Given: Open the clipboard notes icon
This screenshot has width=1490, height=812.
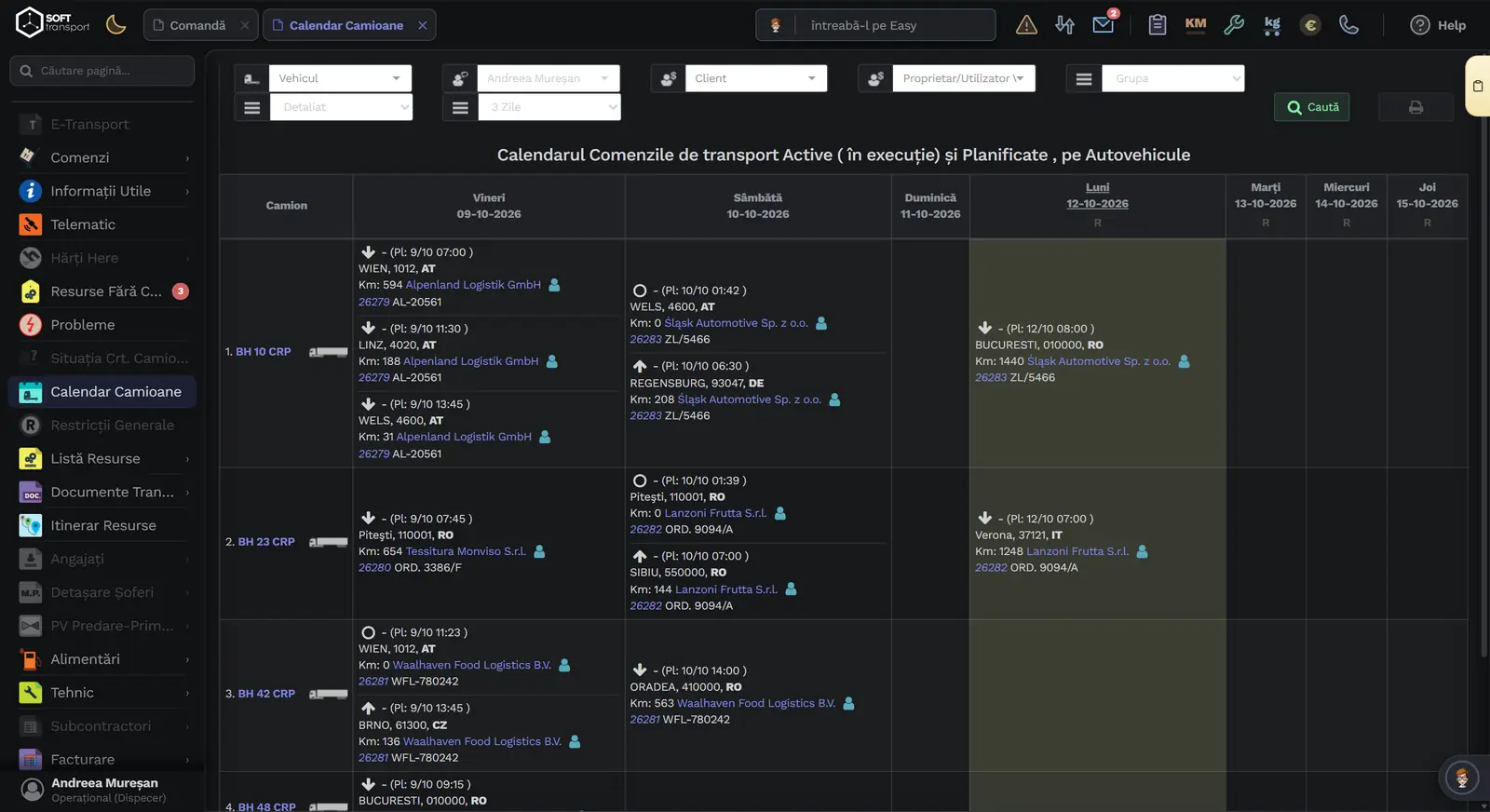Looking at the screenshot, I should coord(1158,25).
